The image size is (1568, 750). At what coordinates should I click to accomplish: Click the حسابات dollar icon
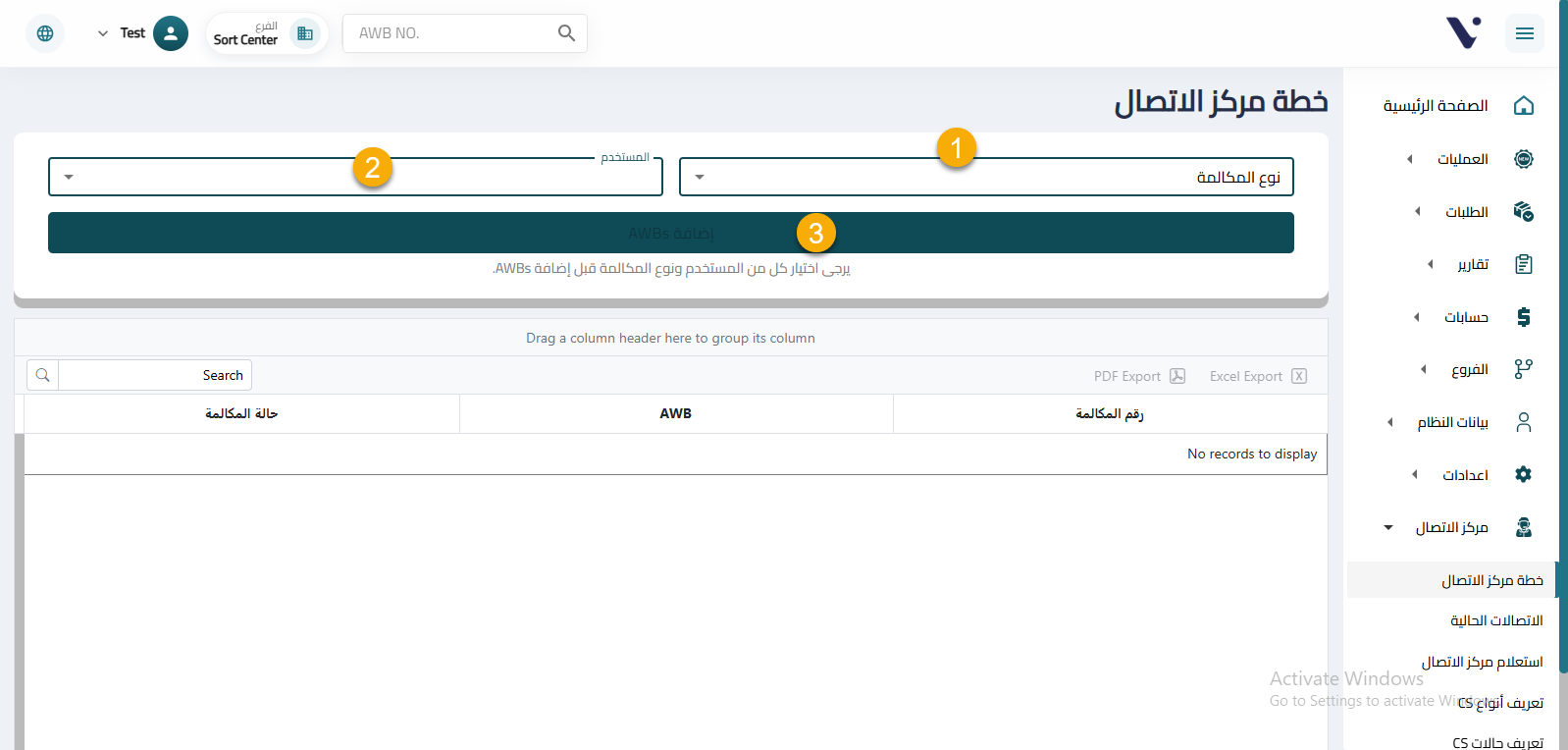1524,317
